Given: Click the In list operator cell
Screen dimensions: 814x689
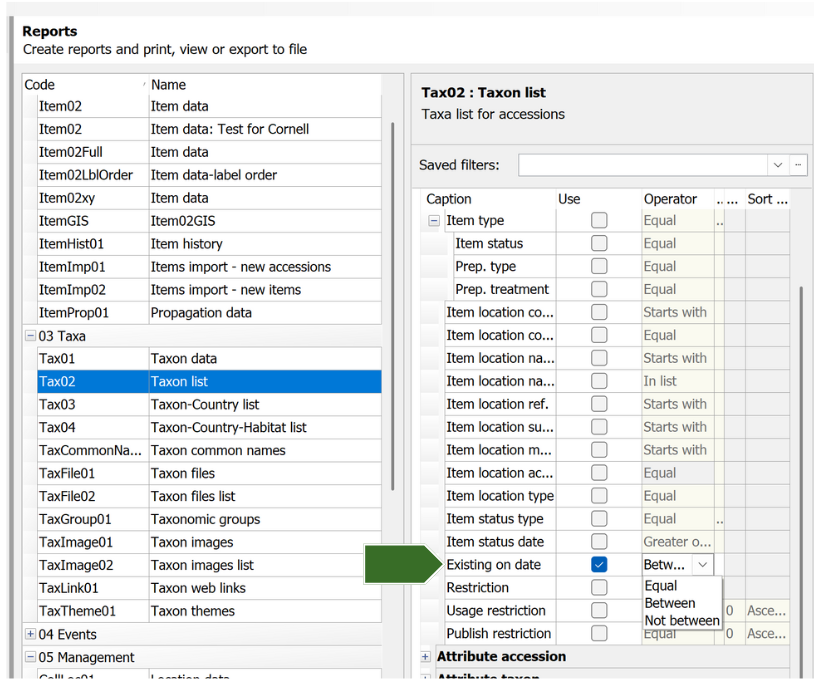Looking at the screenshot, I should click(x=677, y=381).
